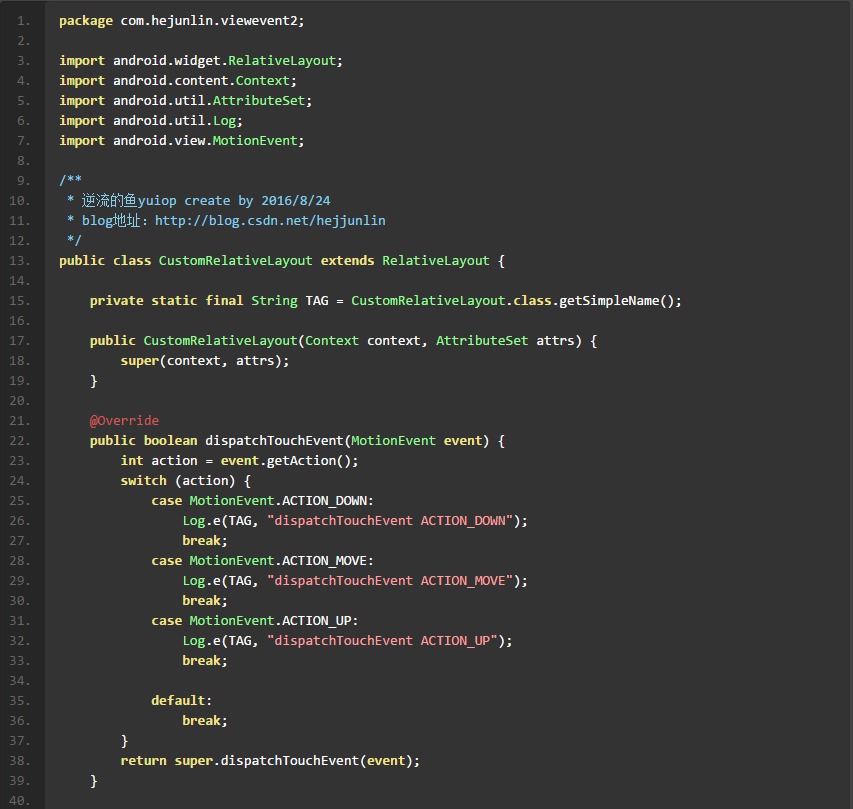Click the default keyword in the switch block
The height and width of the screenshot is (809, 853).
181,700
